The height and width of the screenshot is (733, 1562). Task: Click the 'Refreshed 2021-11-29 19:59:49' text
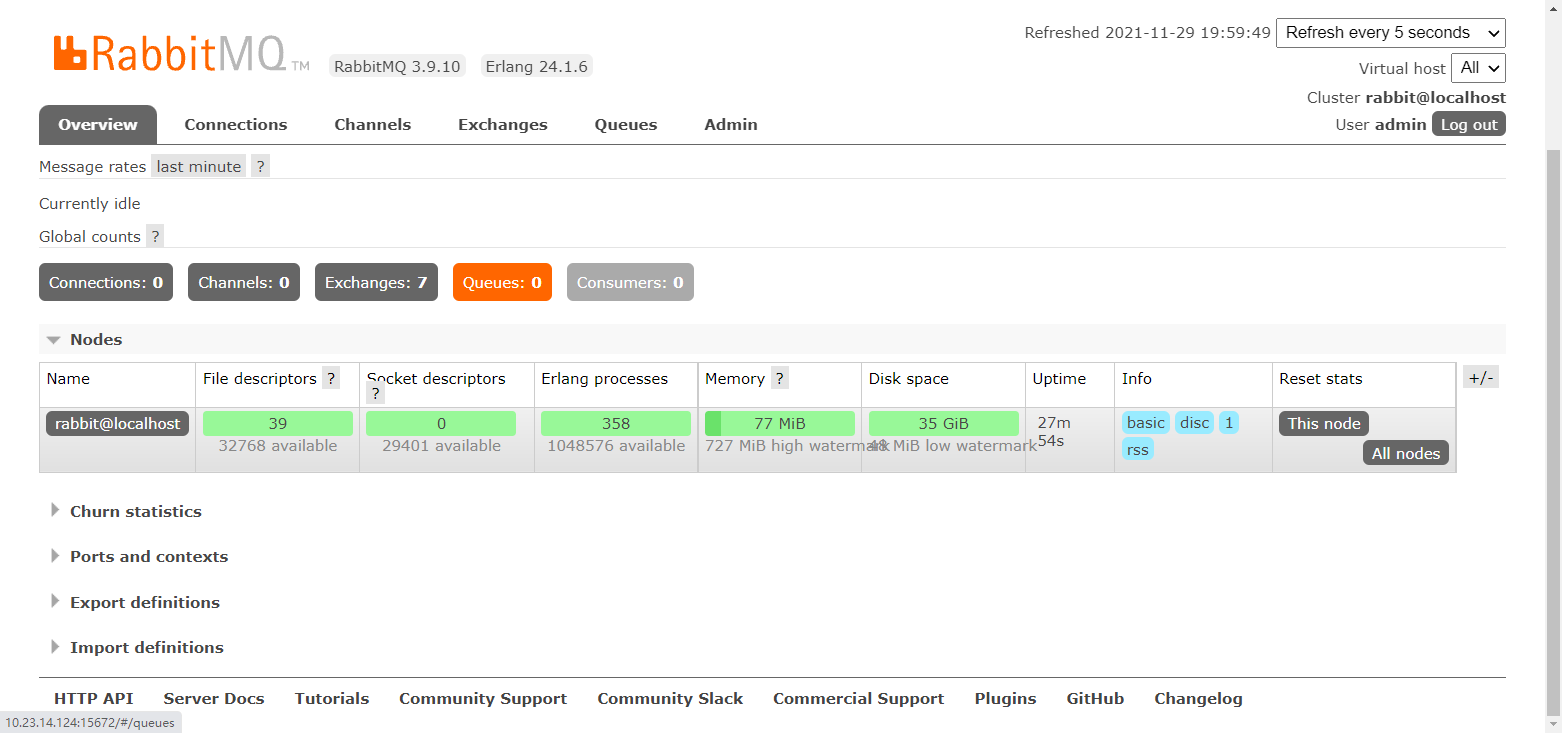pos(1148,33)
